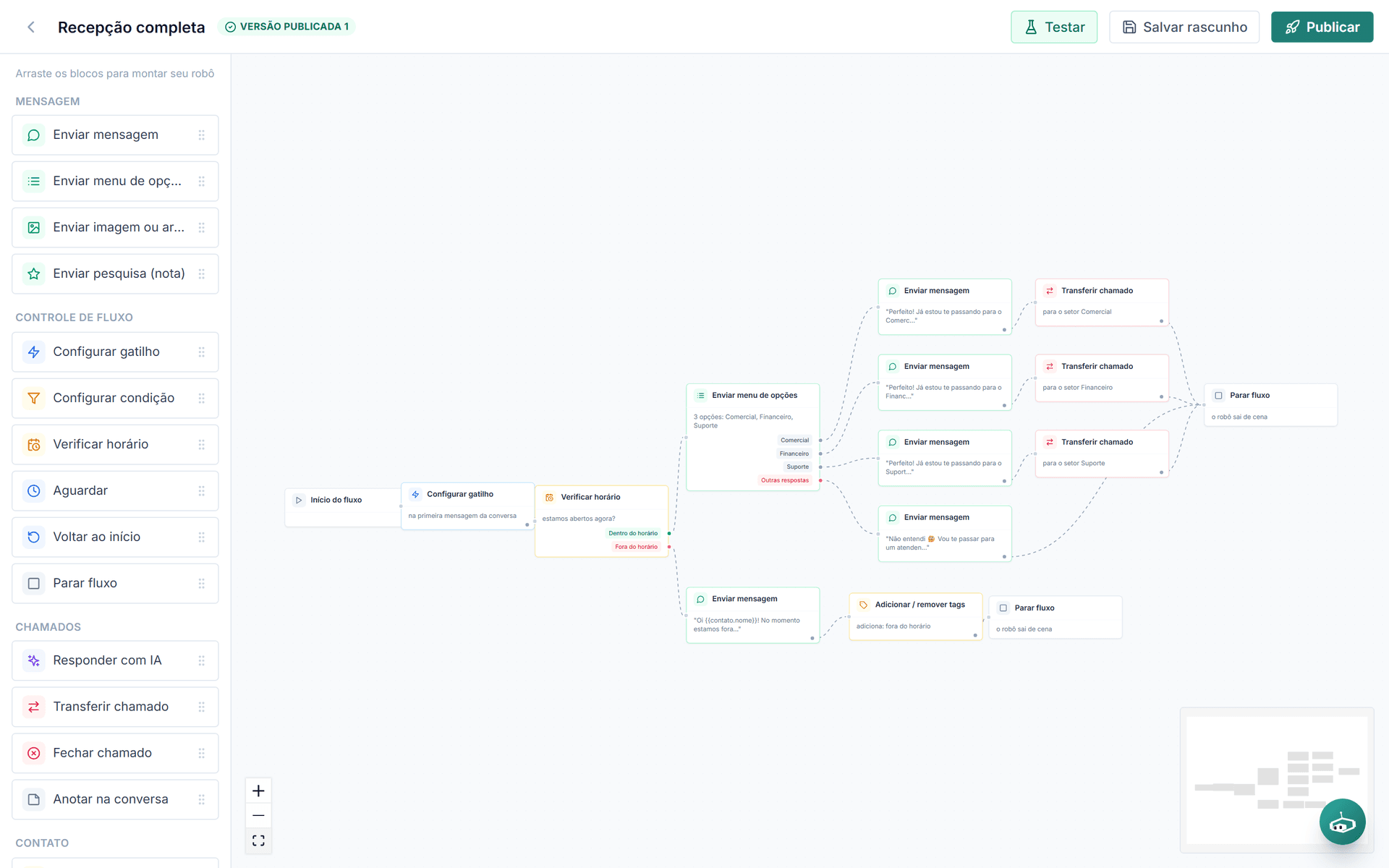Click Salvar rascunho button
Screen dimensions: 1389x868
(1184, 27)
